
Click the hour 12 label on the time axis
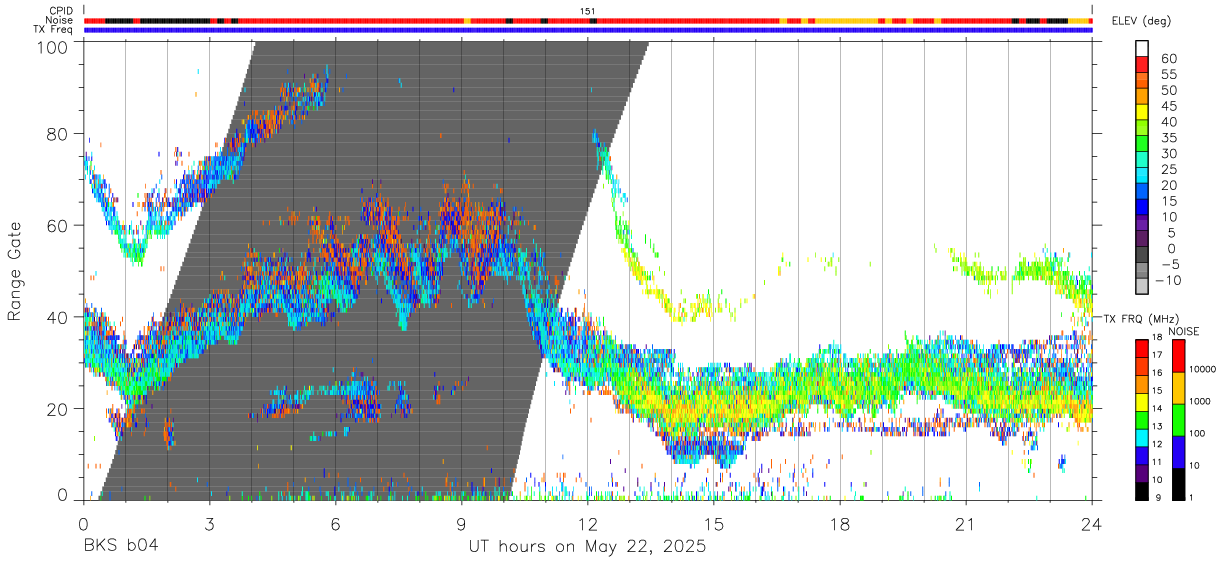tap(588, 524)
